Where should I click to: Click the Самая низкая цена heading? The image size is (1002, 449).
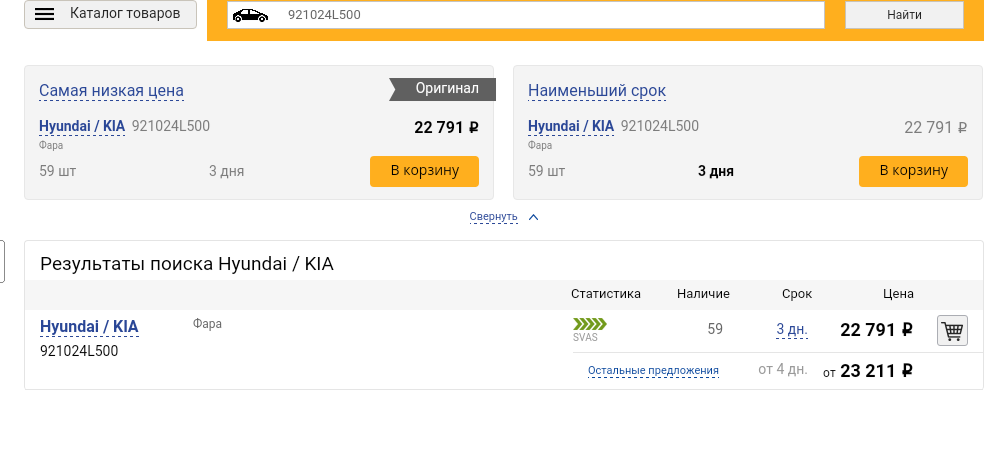[111, 91]
